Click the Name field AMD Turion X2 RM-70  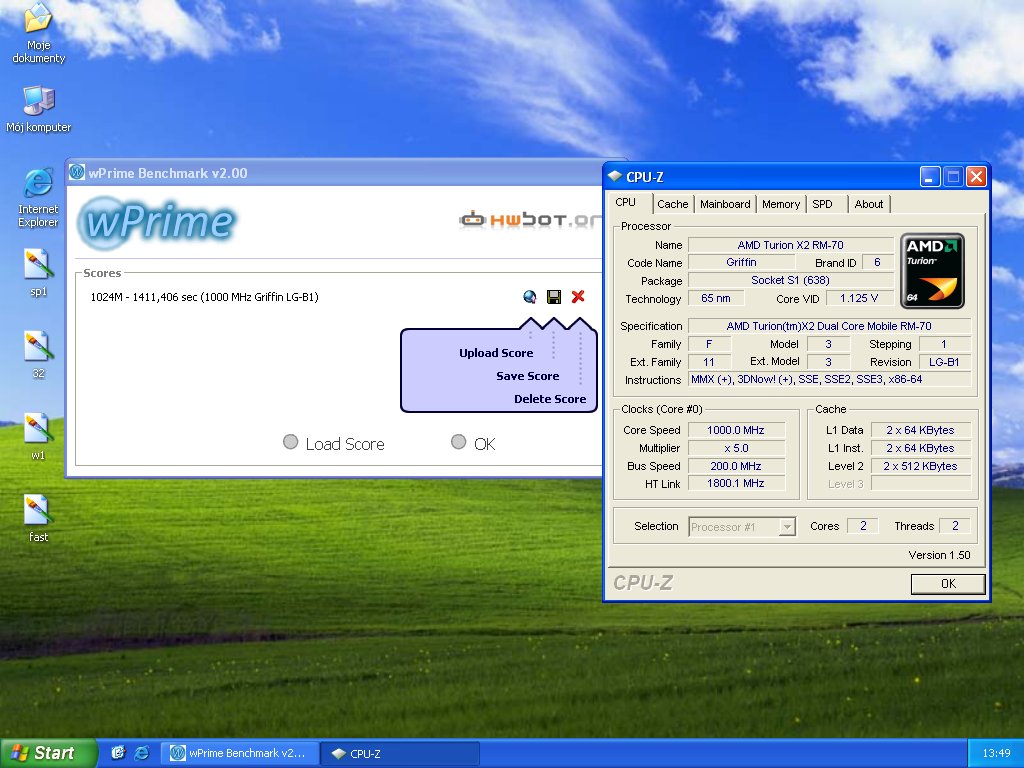790,245
